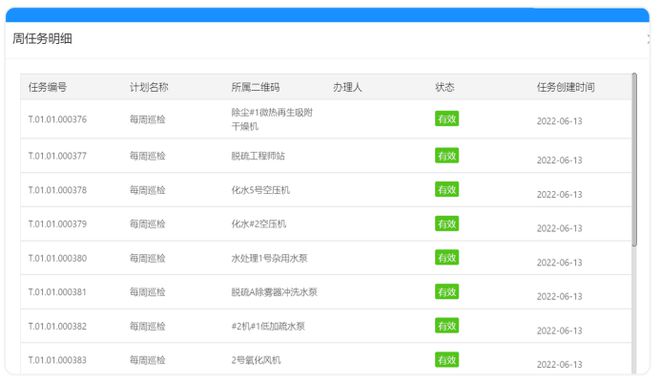Click 每周巡检 plan in row 000376
The height and width of the screenshot is (384, 660).
coord(147,119)
